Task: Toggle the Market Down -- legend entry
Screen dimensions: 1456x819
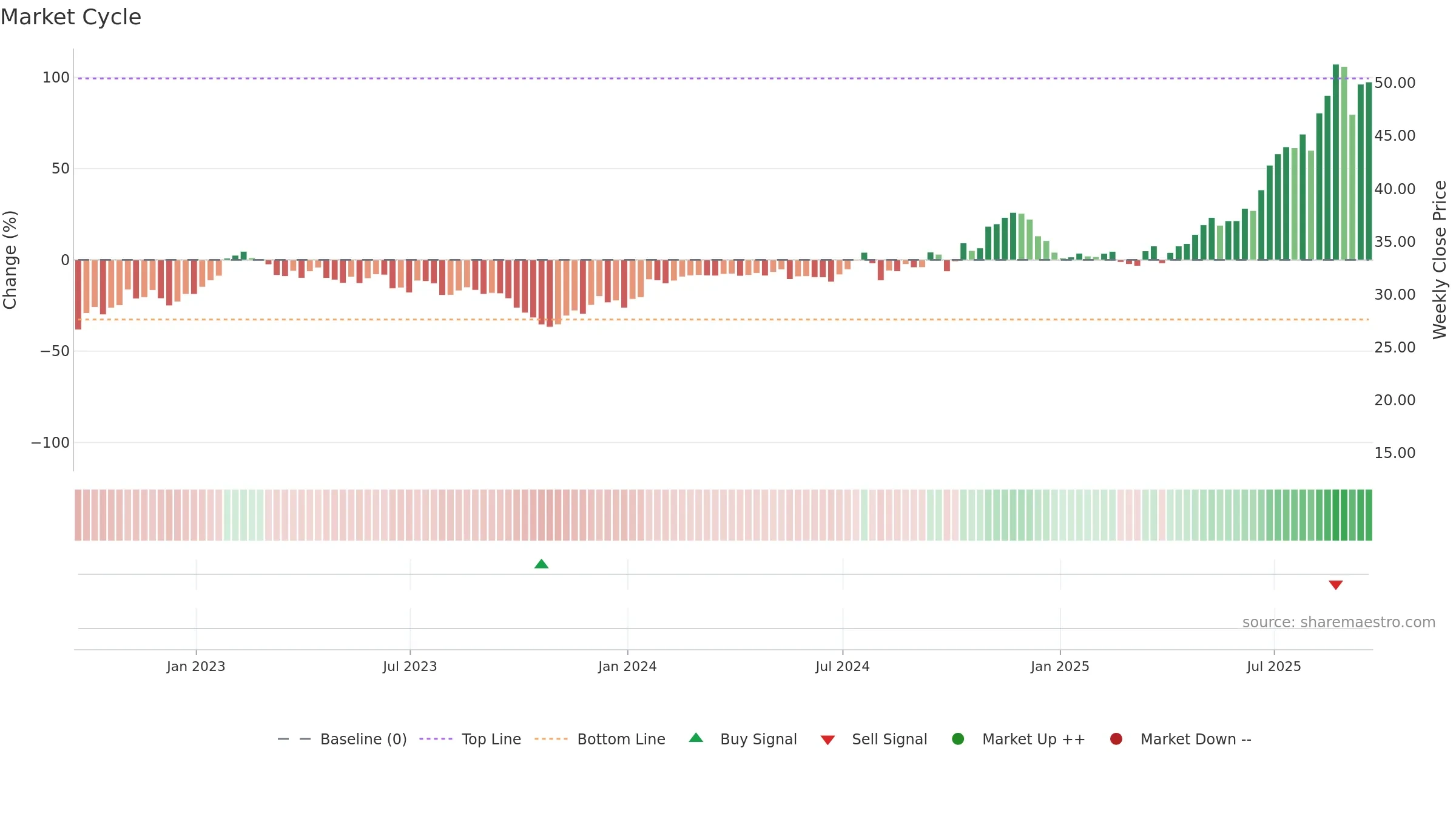Action: click(x=1181, y=739)
